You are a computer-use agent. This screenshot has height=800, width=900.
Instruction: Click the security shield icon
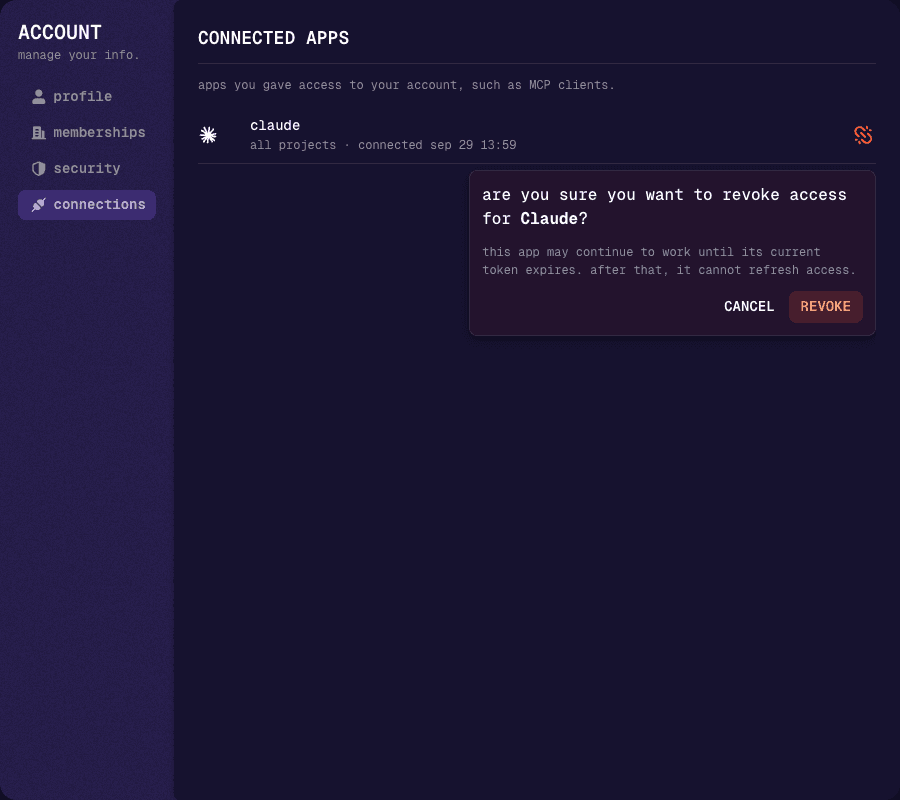tap(38, 169)
